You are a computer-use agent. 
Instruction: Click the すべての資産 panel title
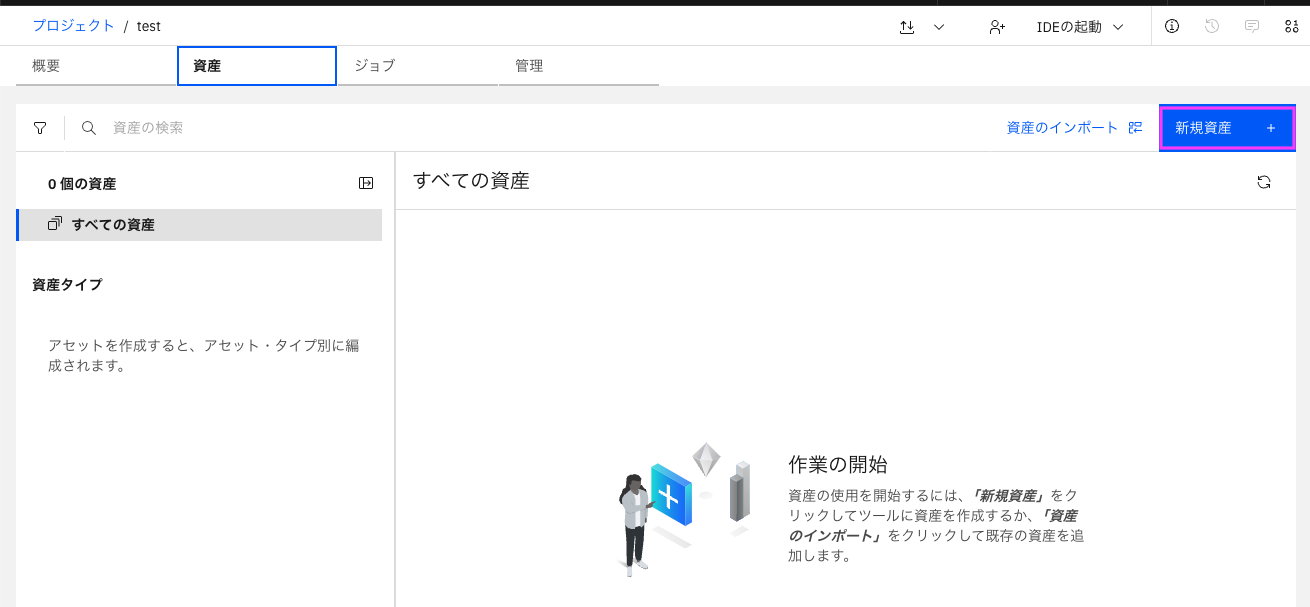(471, 181)
